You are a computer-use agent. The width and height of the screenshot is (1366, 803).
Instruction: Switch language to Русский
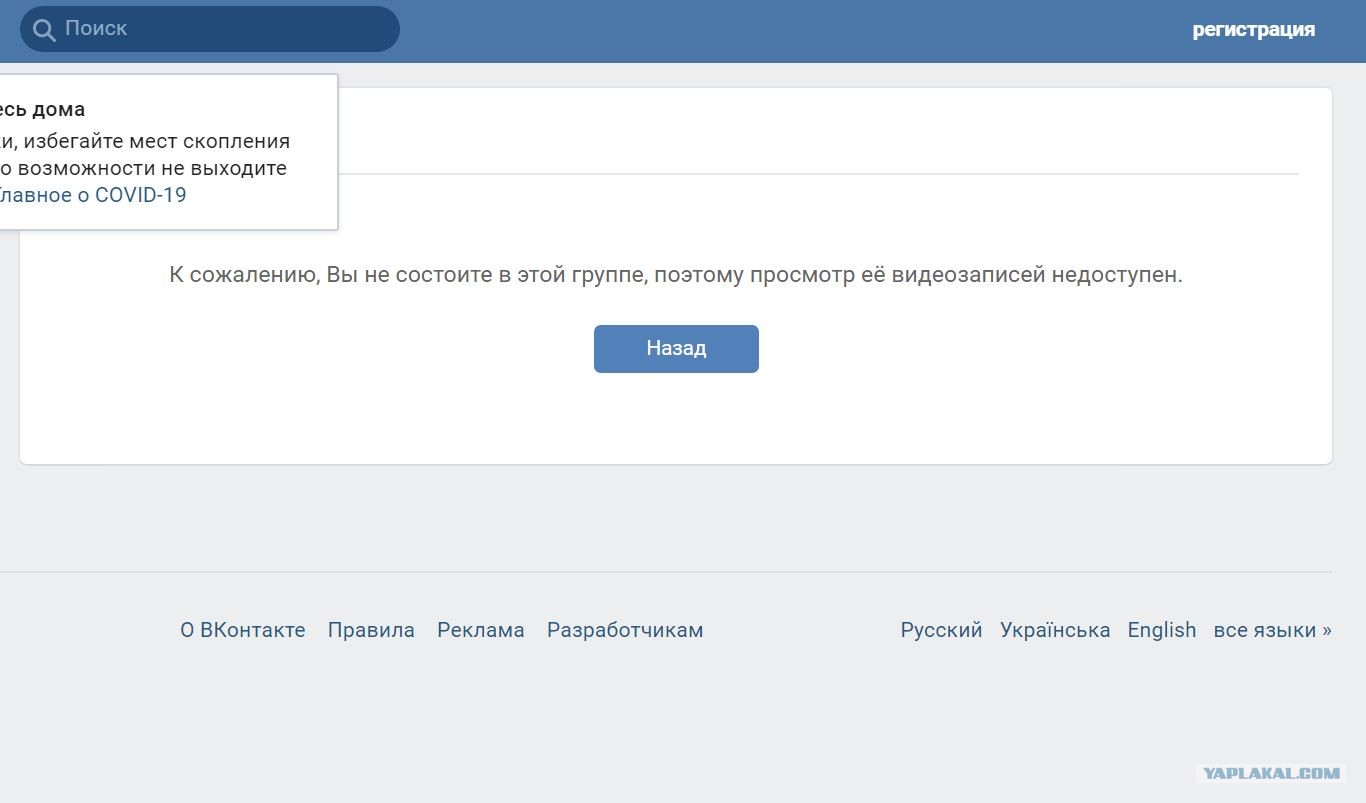(x=941, y=630)
